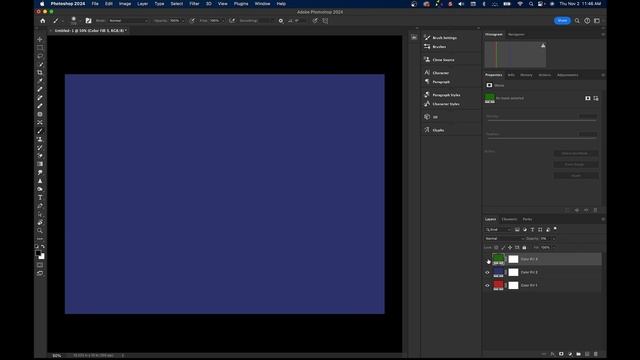The image size is (640, 360).
Task: Open the Glyphs panel
Action: [x=434, y=130]
